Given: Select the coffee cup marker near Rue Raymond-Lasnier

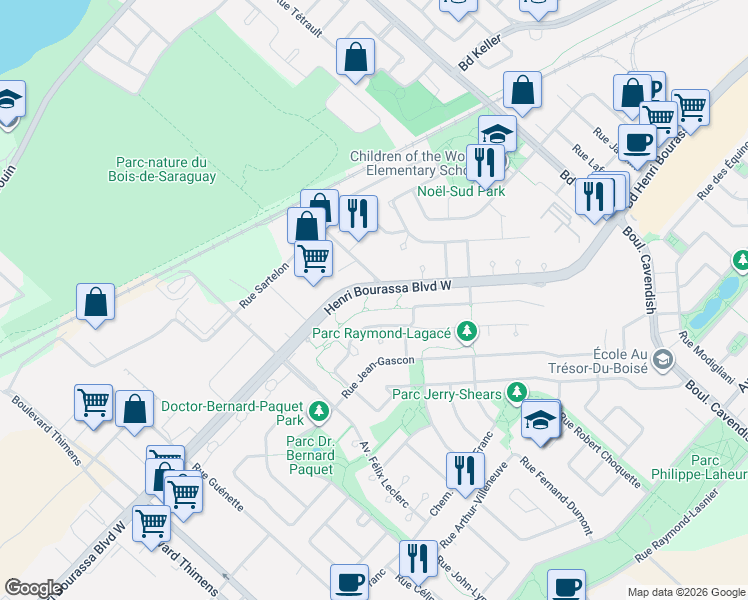Looking at the screenshot, I should pos(566,585).
